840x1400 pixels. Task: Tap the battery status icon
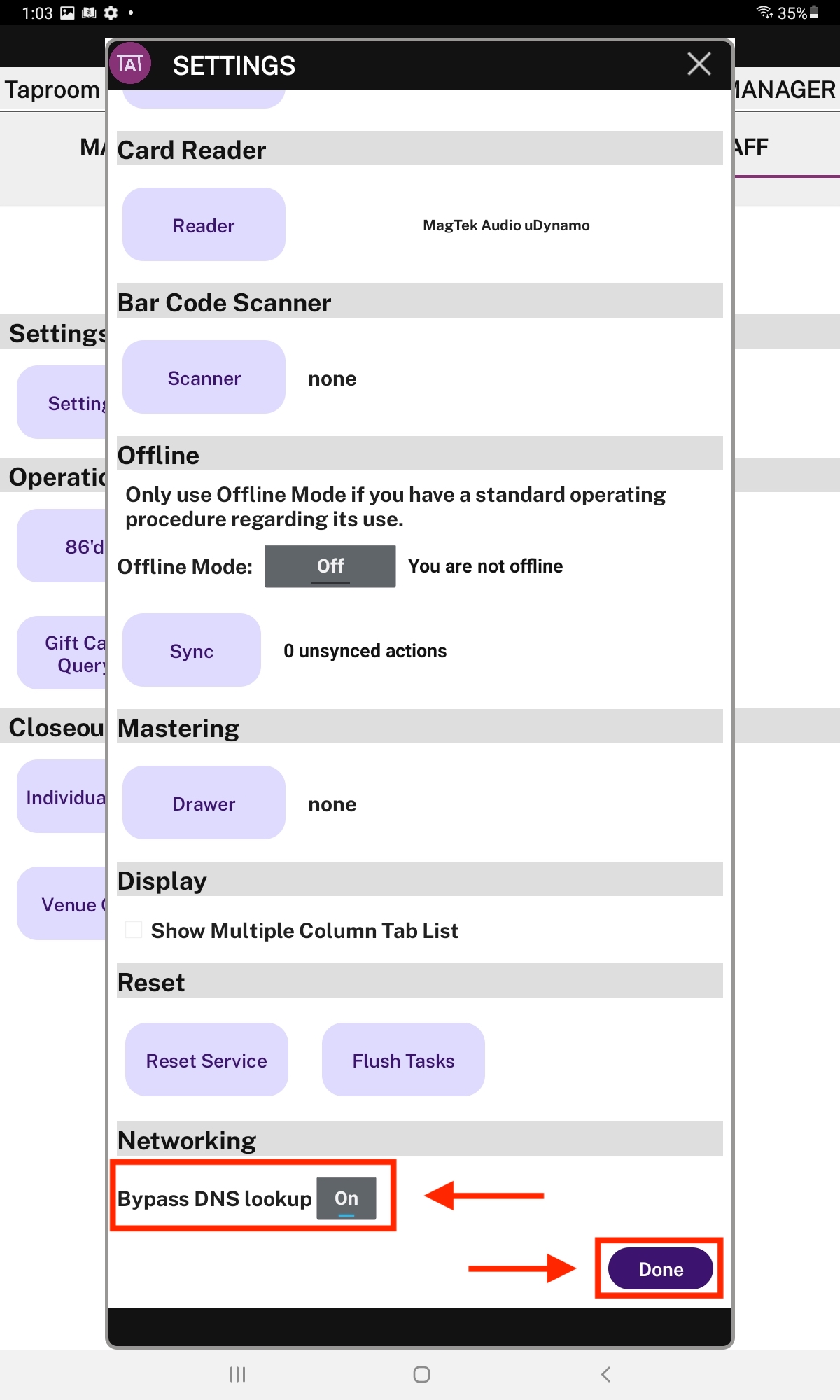click(814, 13)
